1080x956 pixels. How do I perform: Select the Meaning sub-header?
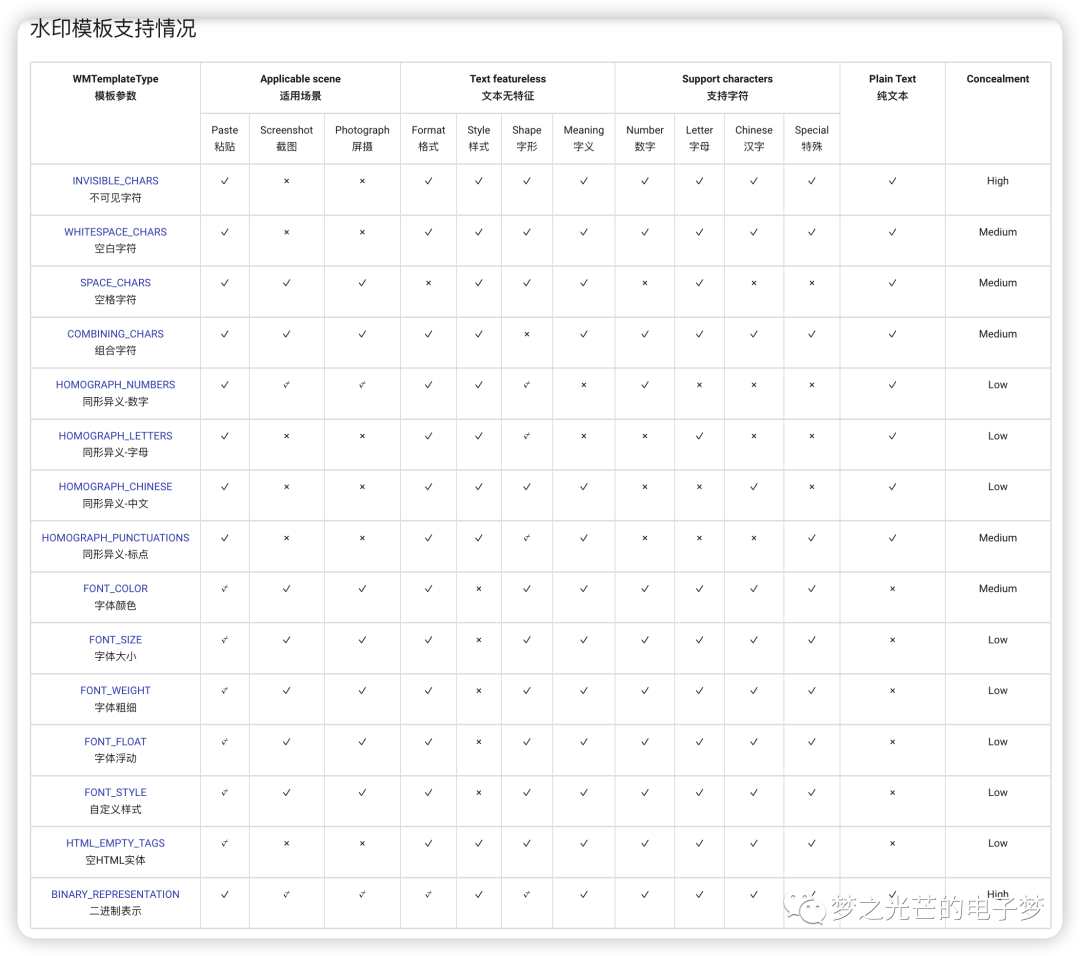pos(583,138)
